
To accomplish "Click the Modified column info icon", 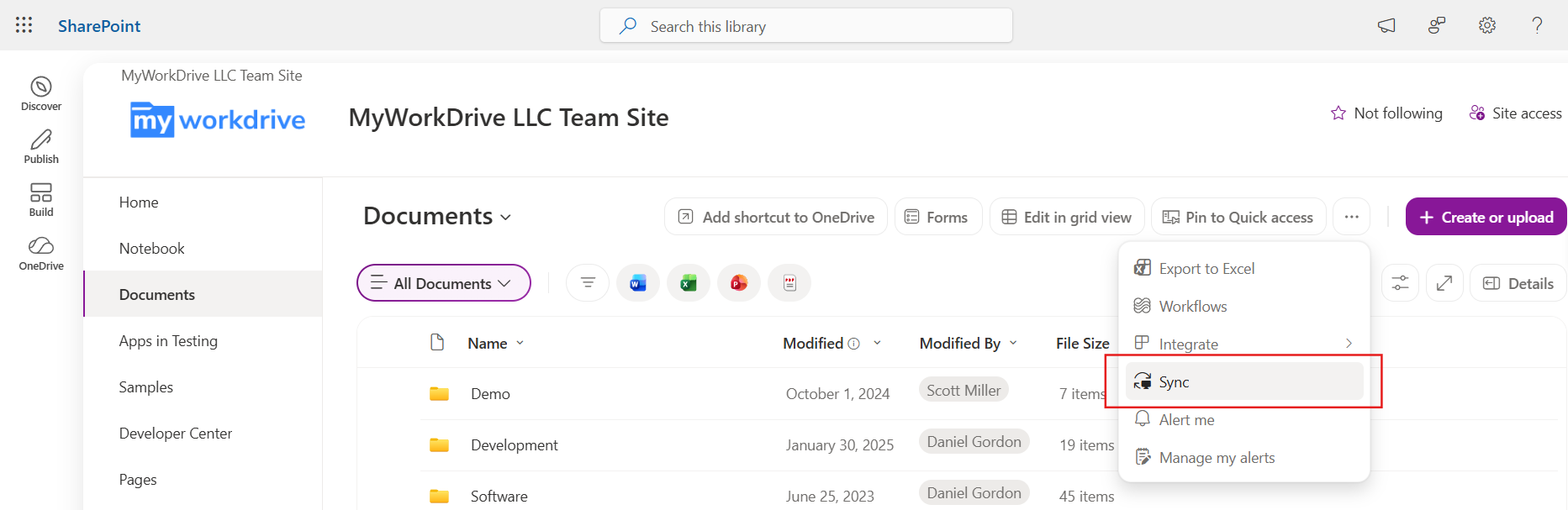I will [x=853, y=344].
